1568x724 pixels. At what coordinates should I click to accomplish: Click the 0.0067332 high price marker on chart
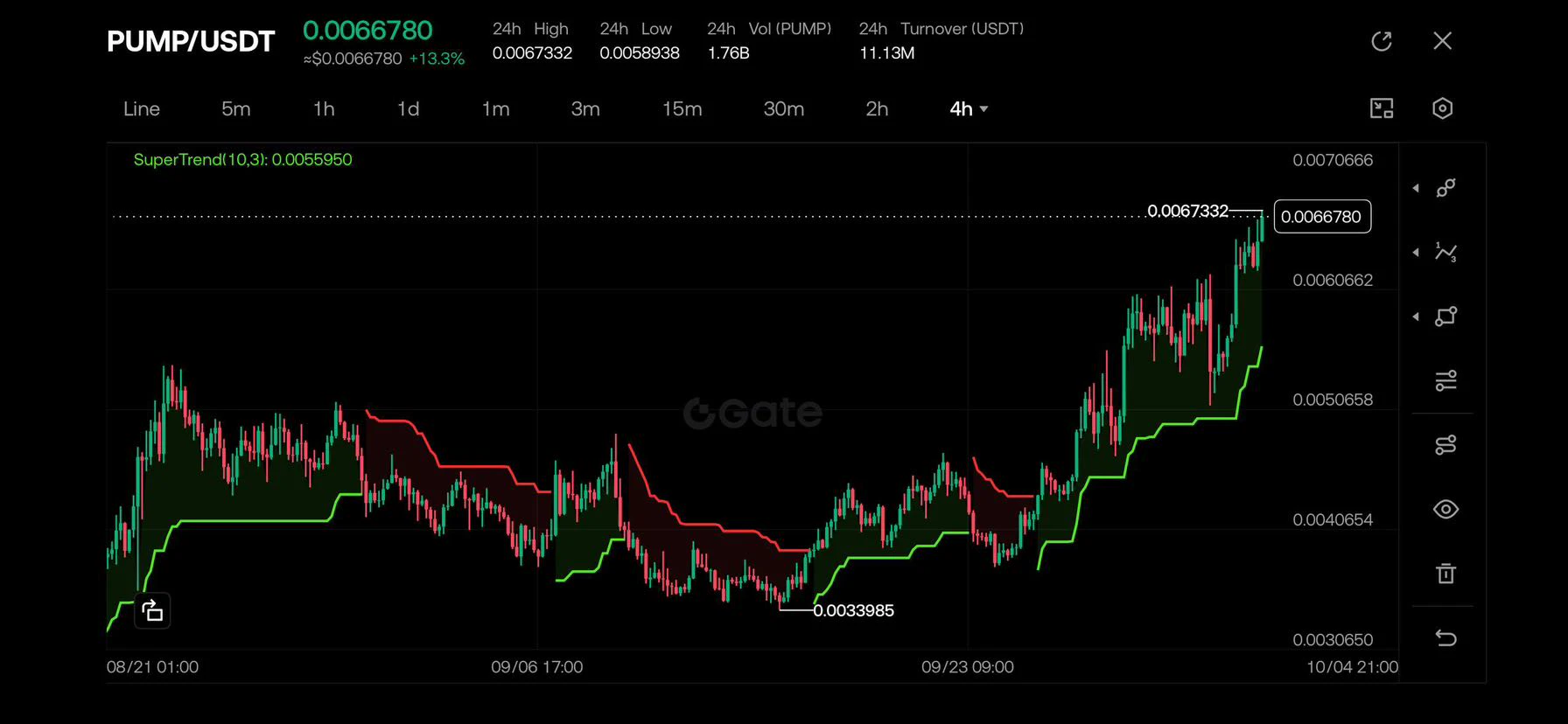[1187, 211]
